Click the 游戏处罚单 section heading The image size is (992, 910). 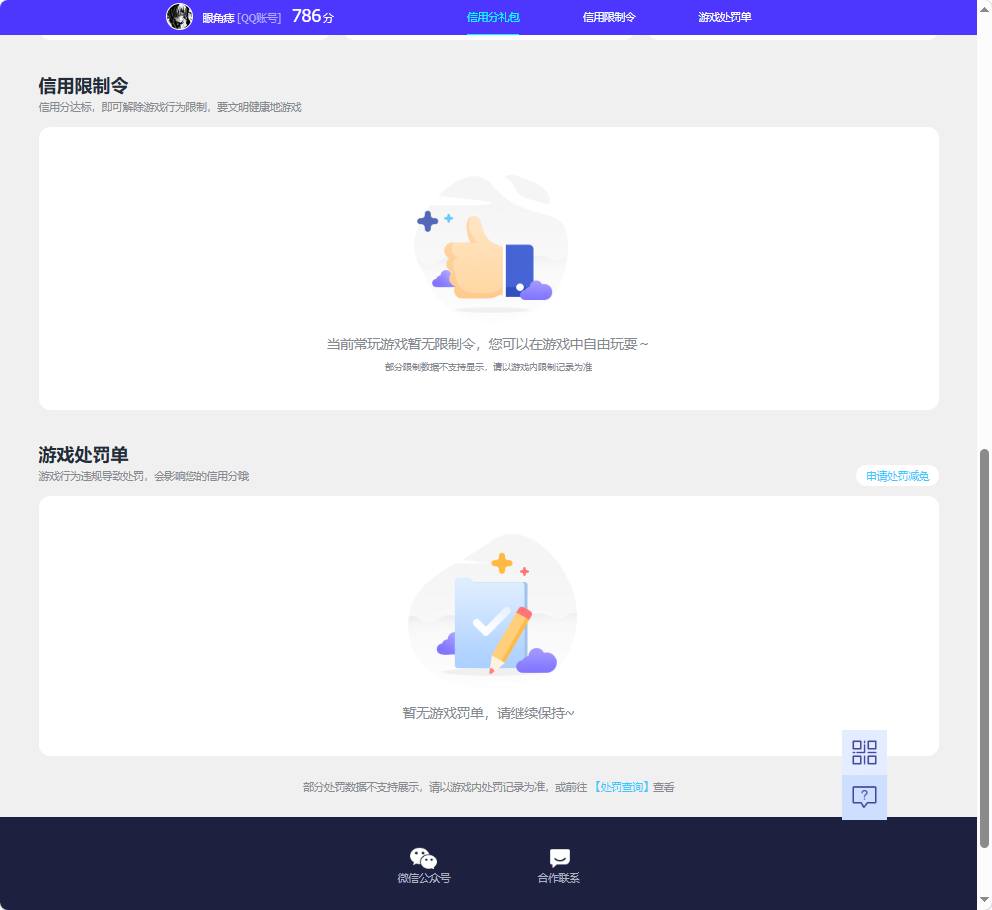83,454
